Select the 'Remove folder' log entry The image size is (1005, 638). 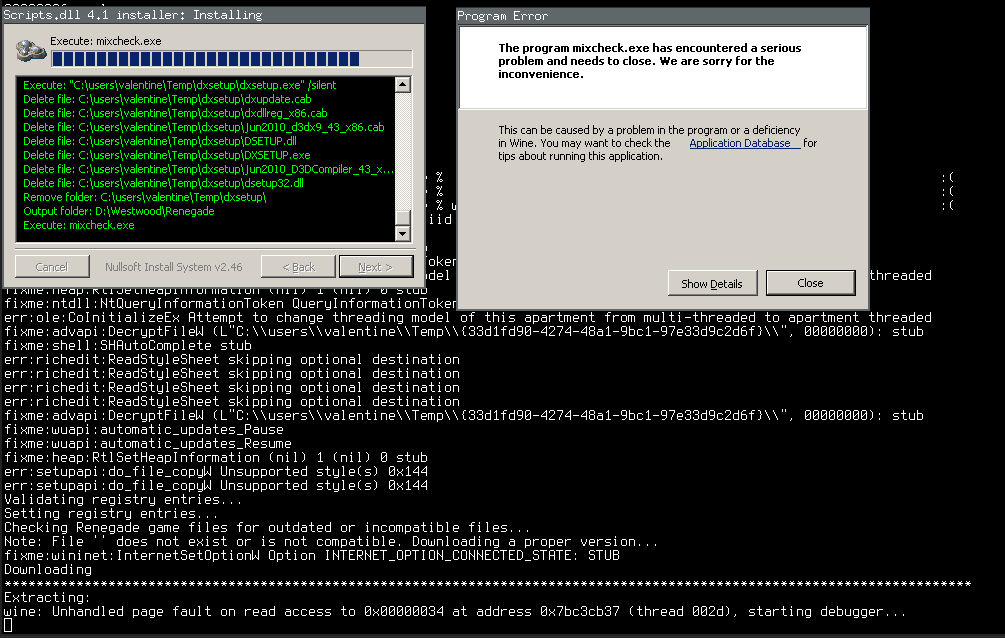click(x=145, y=198)
